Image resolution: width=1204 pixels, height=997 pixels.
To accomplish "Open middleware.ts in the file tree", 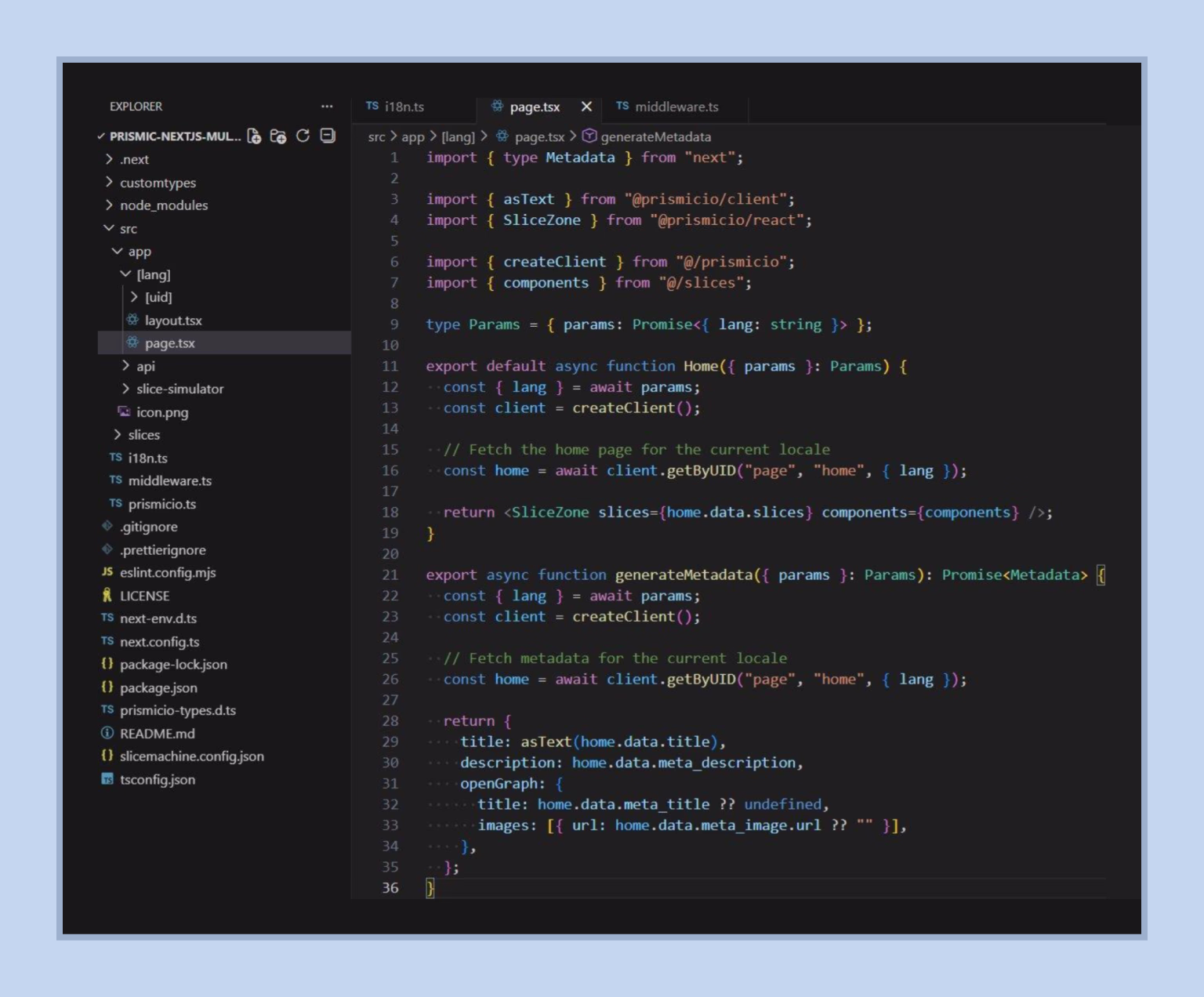I will click(x=169, y=480).
